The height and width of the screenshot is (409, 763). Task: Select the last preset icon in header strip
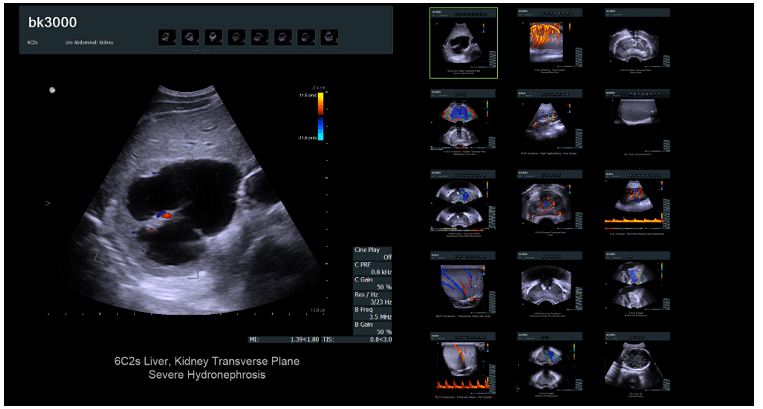(328, 37)
